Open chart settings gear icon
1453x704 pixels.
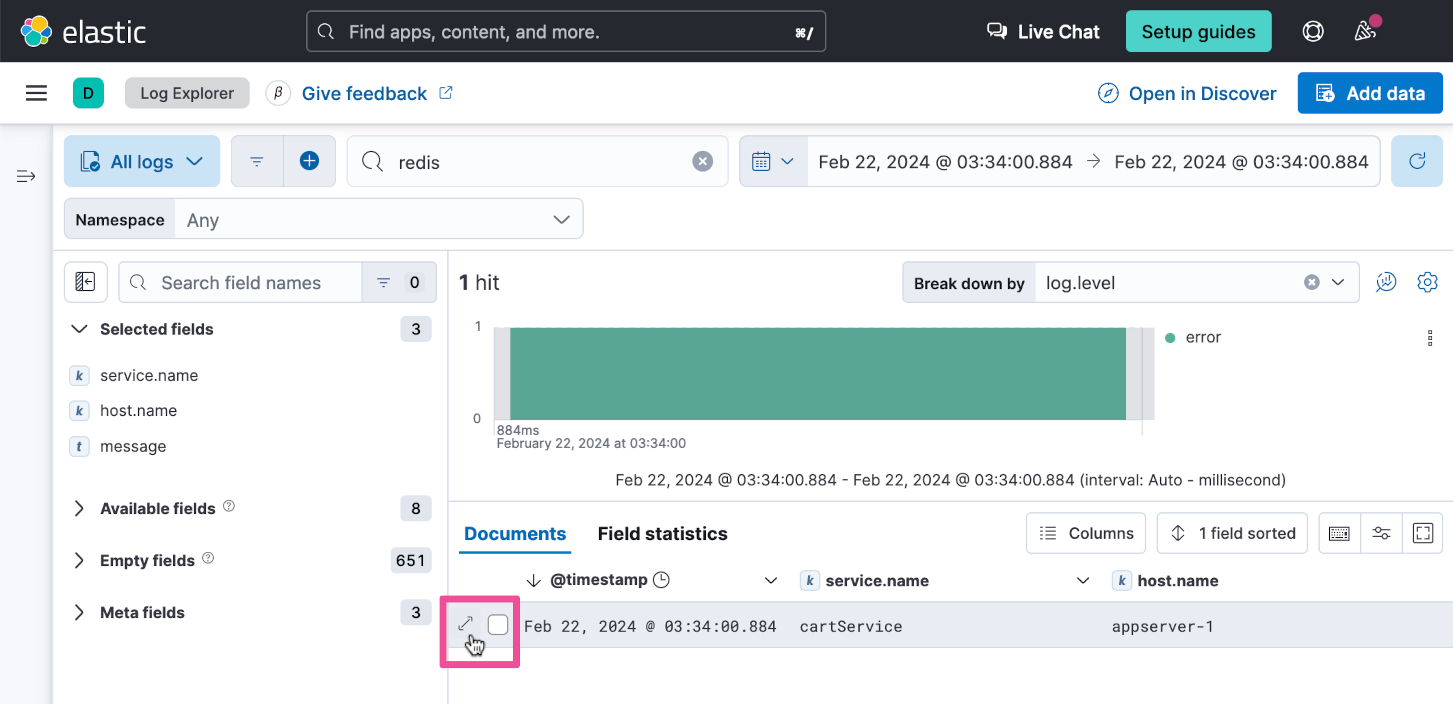(x=1427, y=283)
